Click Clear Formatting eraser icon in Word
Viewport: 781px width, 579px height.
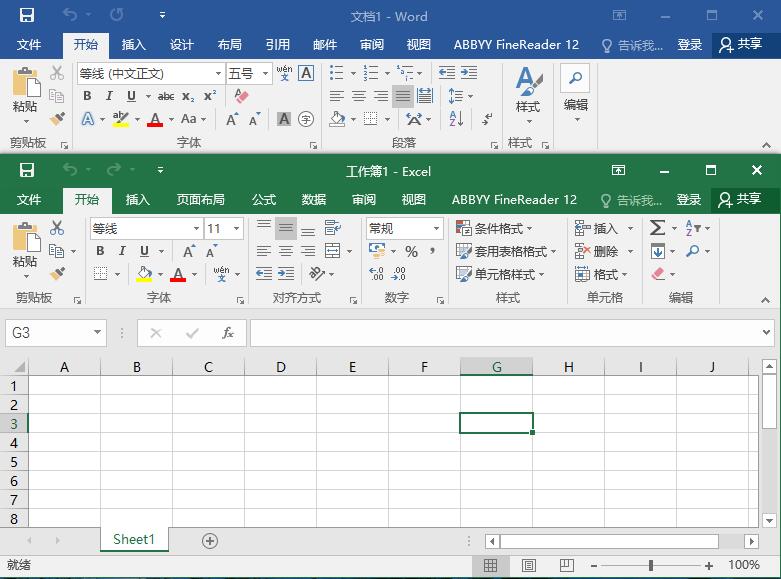pyautogui.click(x=240, y=96)
